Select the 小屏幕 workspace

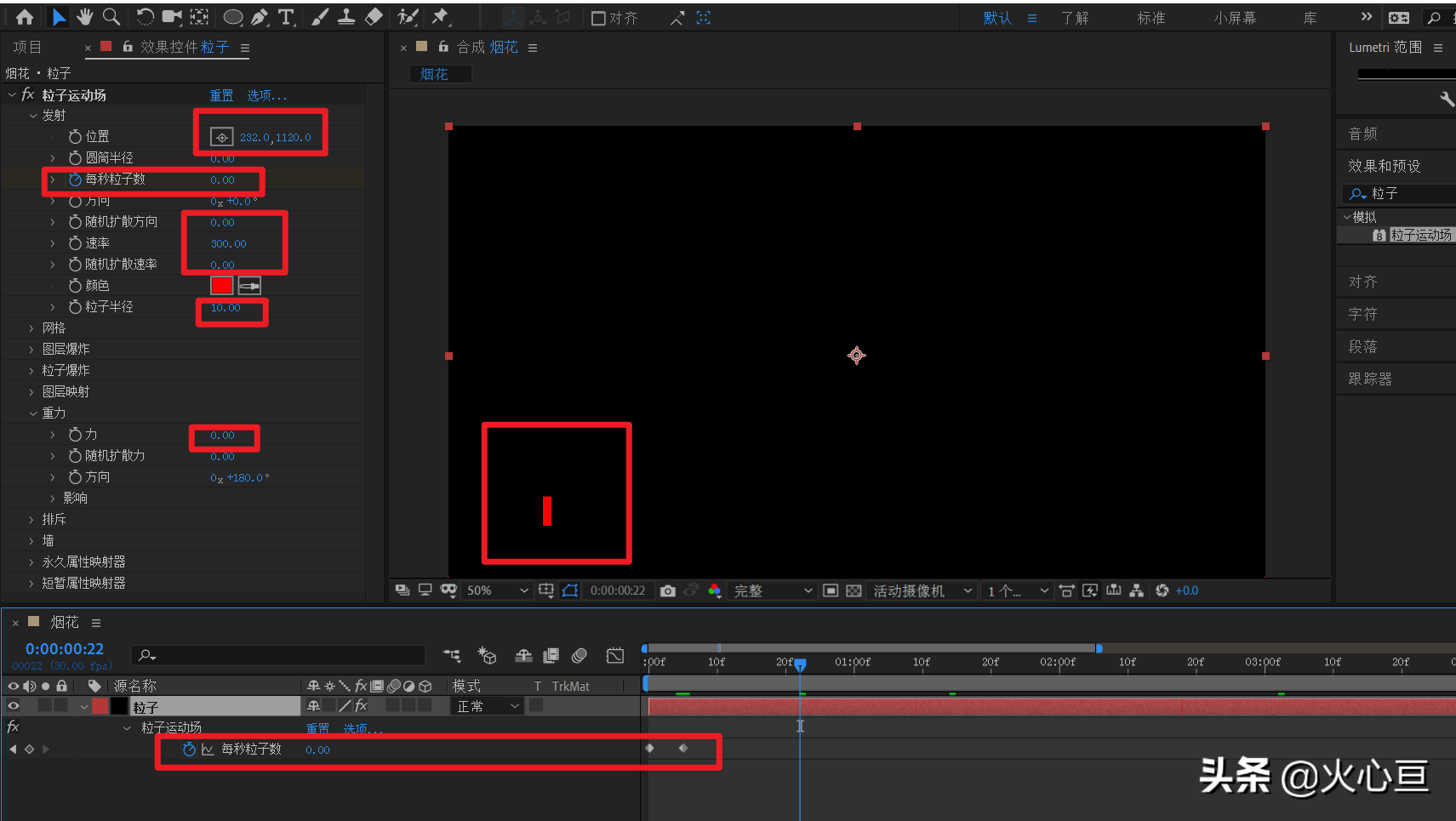coord(1235,18)
